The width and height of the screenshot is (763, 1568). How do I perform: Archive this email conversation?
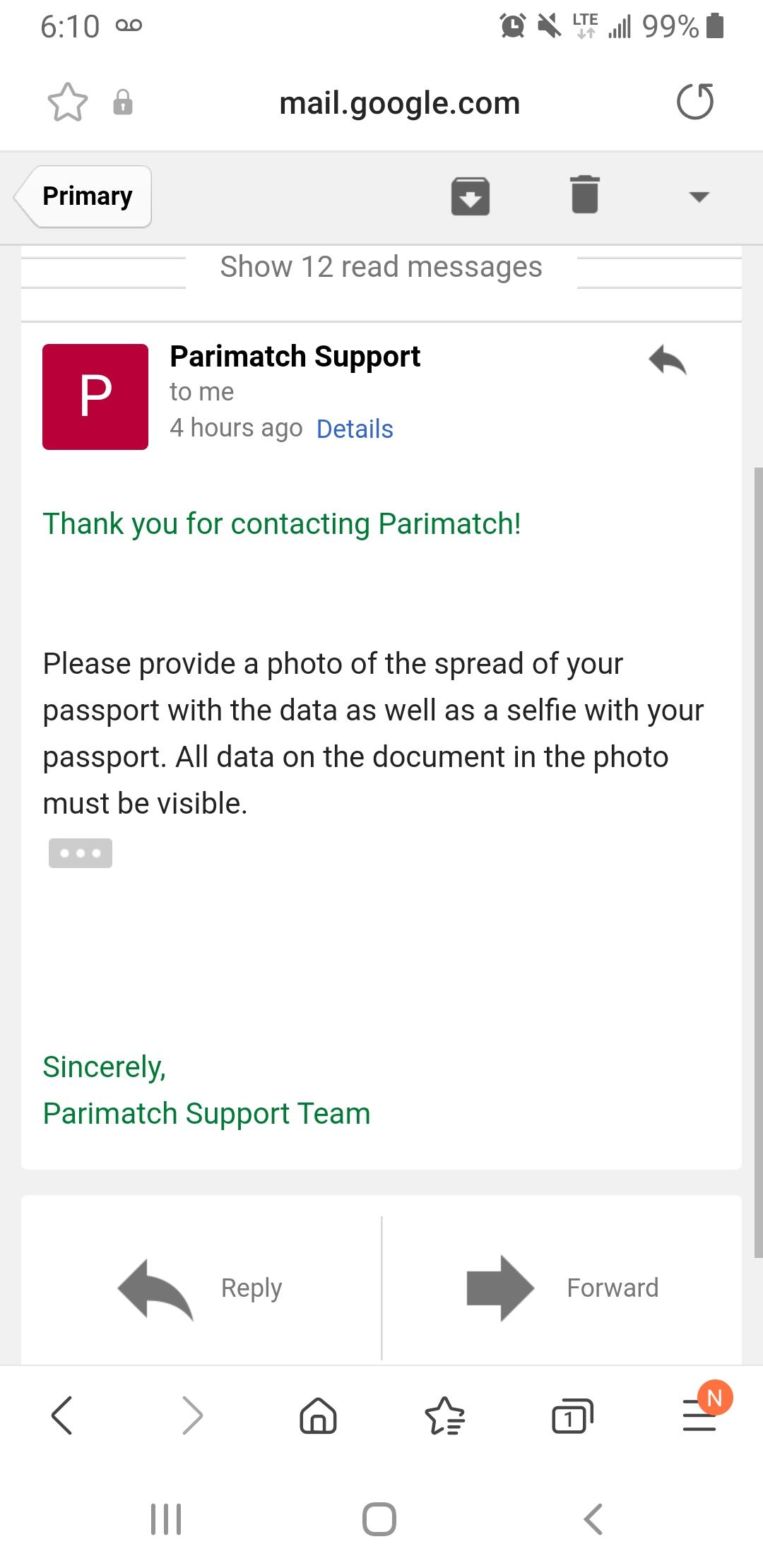coord(471,196)
